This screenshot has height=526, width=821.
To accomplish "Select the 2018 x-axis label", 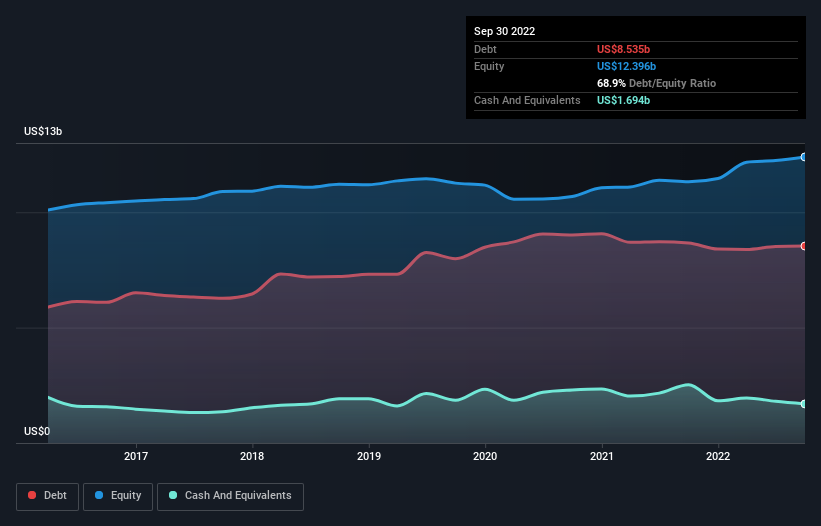I will point(252,456).
